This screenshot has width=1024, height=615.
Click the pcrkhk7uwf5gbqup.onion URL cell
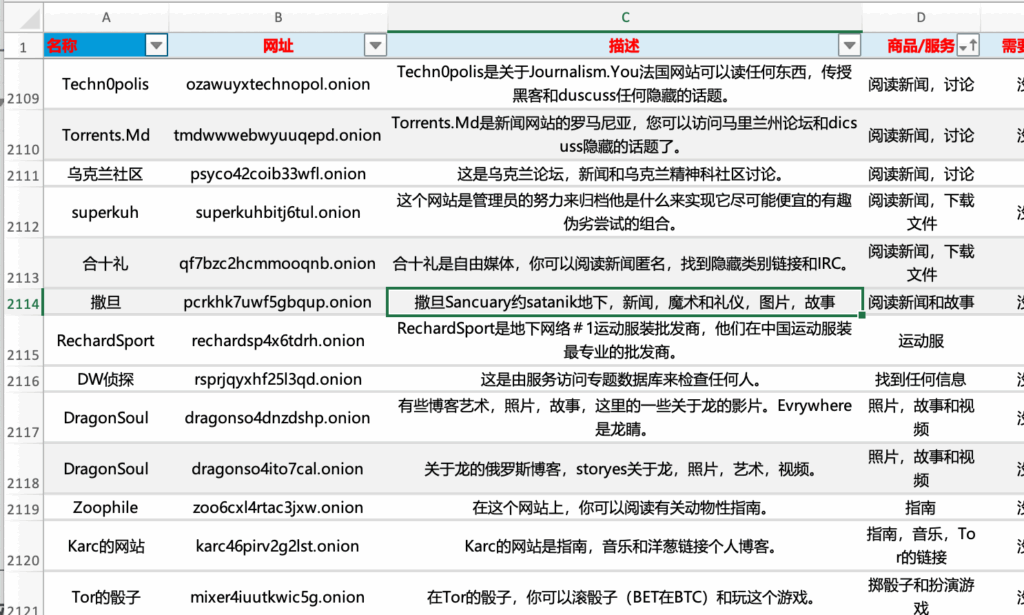[x=278, y=301]
